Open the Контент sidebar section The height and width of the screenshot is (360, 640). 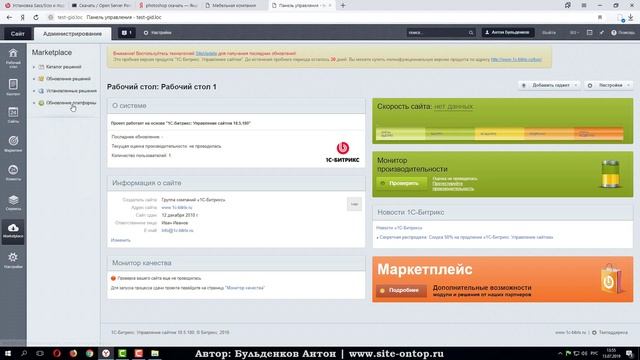pos(13,87)
